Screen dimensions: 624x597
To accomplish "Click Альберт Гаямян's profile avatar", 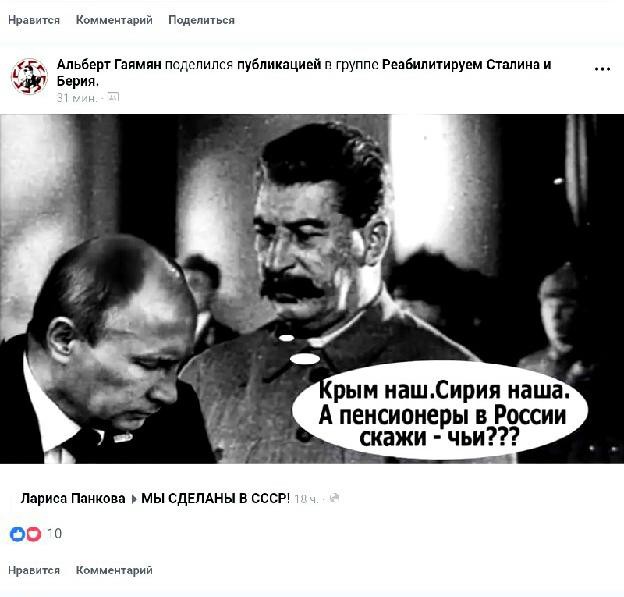I will tap(29, 76).
